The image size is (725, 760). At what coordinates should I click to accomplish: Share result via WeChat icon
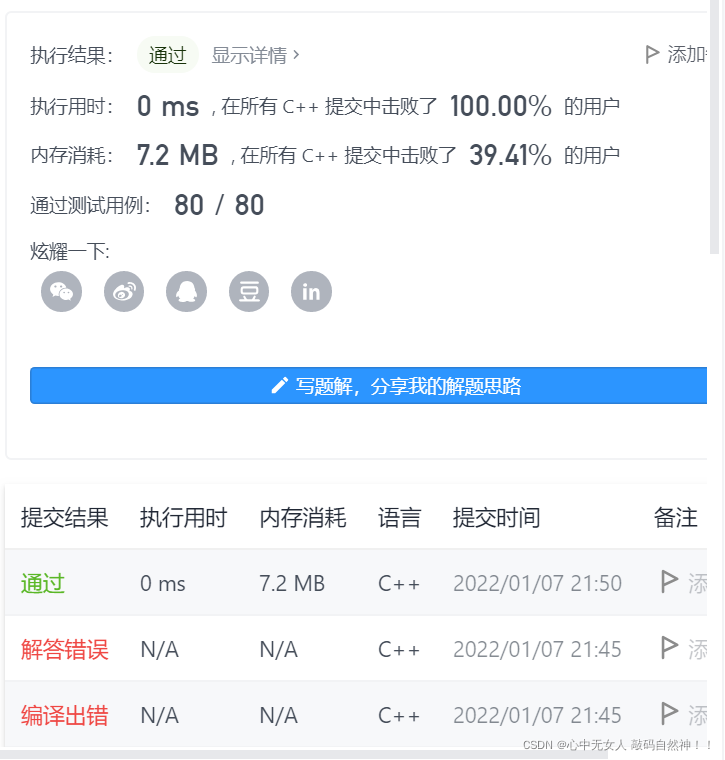pyautogui.click(x=62, y=291)
